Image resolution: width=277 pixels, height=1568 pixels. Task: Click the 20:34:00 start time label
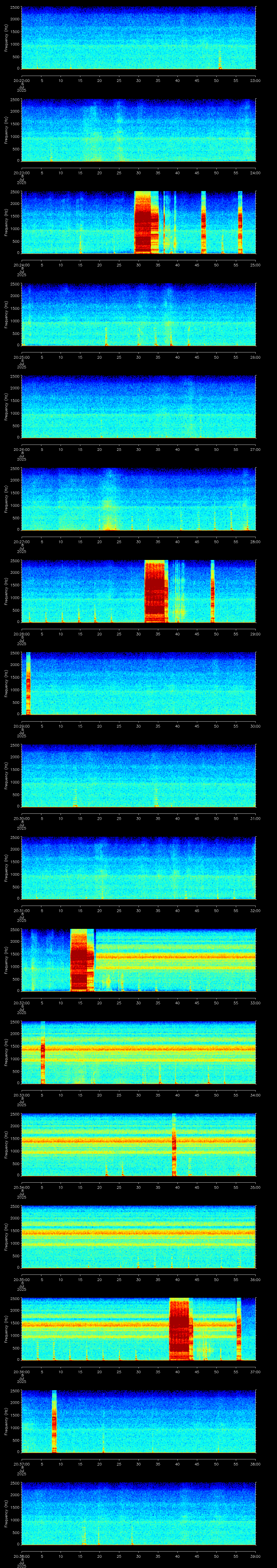[21, 1187]
